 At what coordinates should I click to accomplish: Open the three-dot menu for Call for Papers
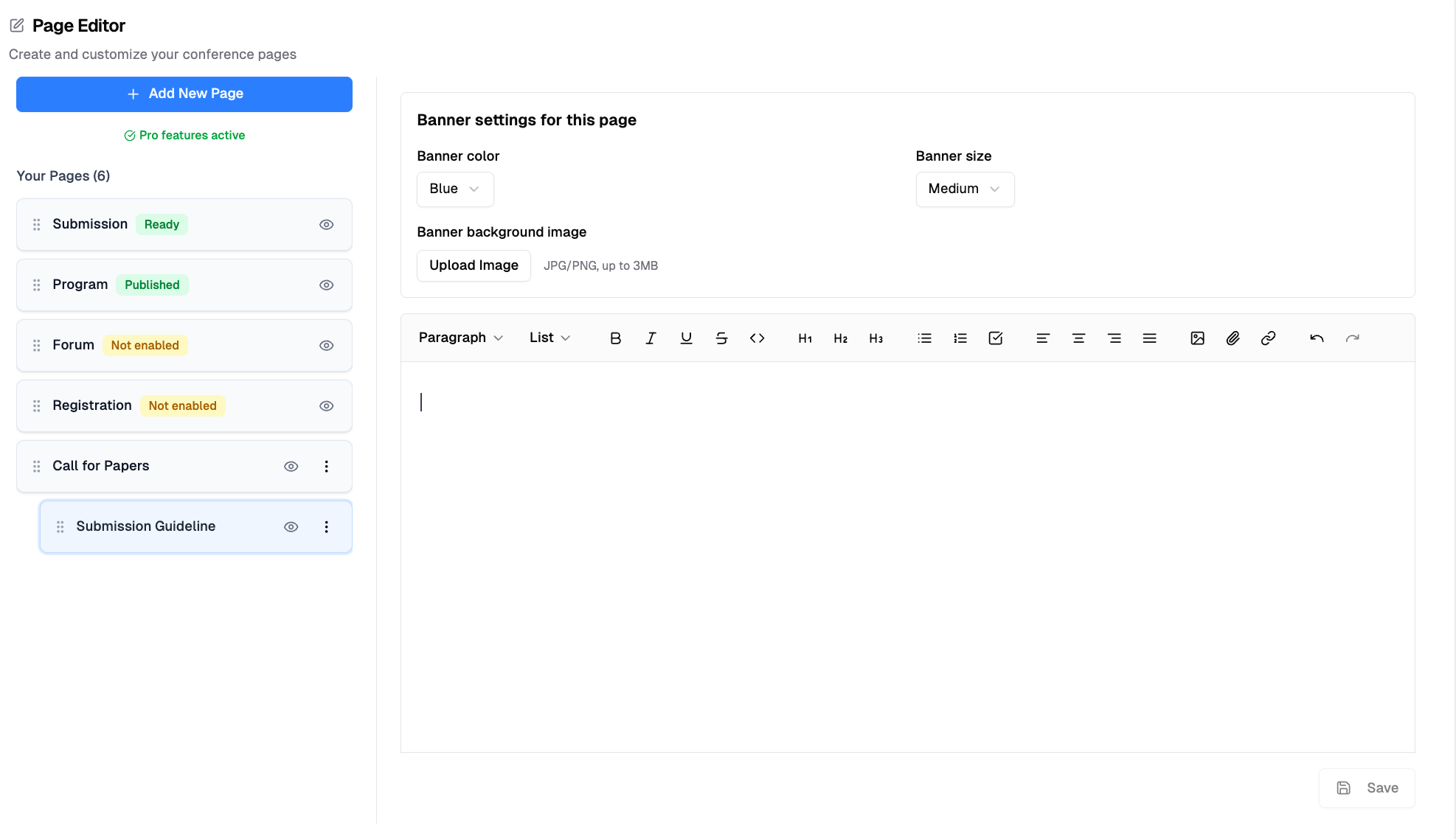[326, 467]
